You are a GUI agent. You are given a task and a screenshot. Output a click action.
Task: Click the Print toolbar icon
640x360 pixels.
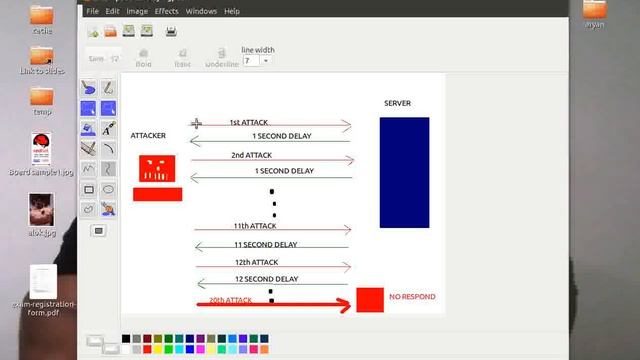coord(171,31)
